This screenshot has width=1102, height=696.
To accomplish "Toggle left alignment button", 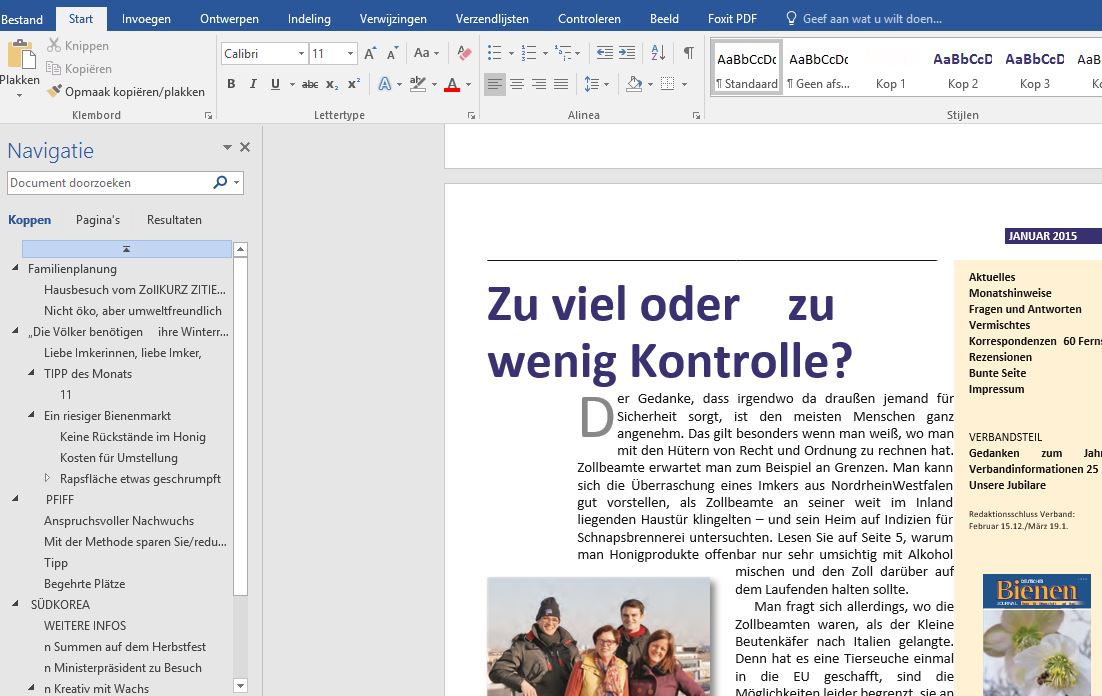I will coord(495,84).
